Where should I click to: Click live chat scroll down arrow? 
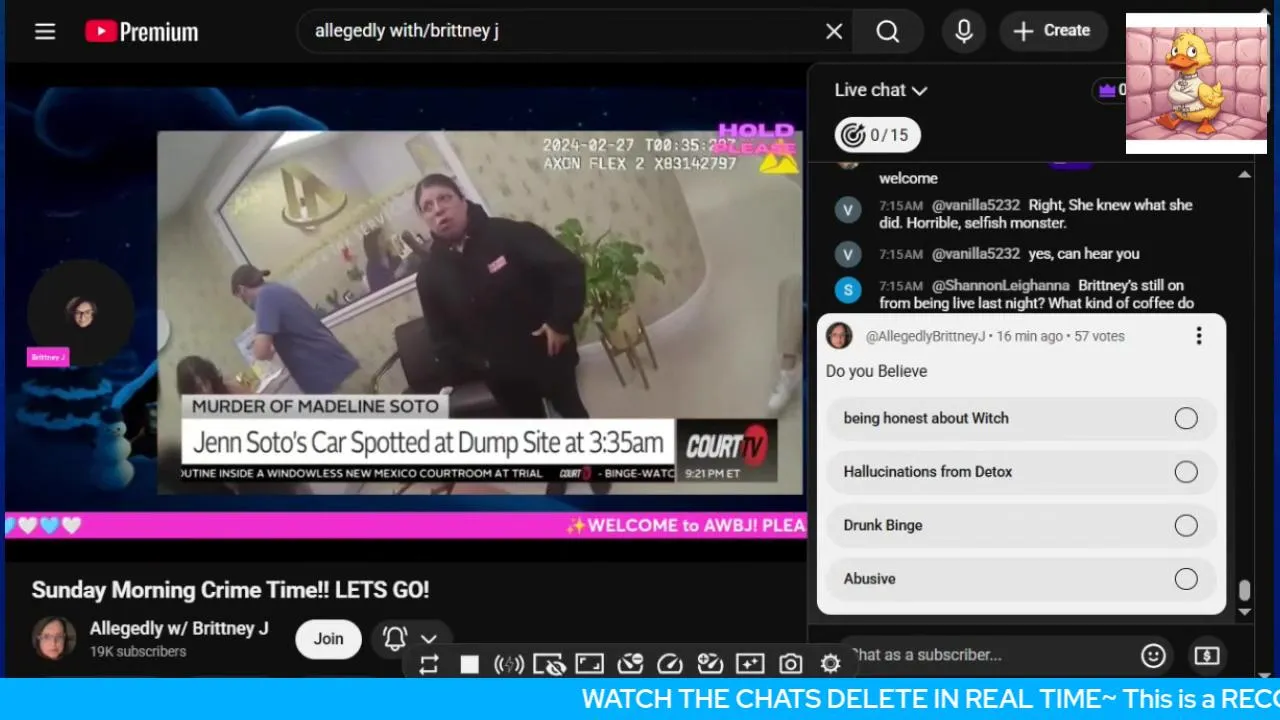[1244, 612]
